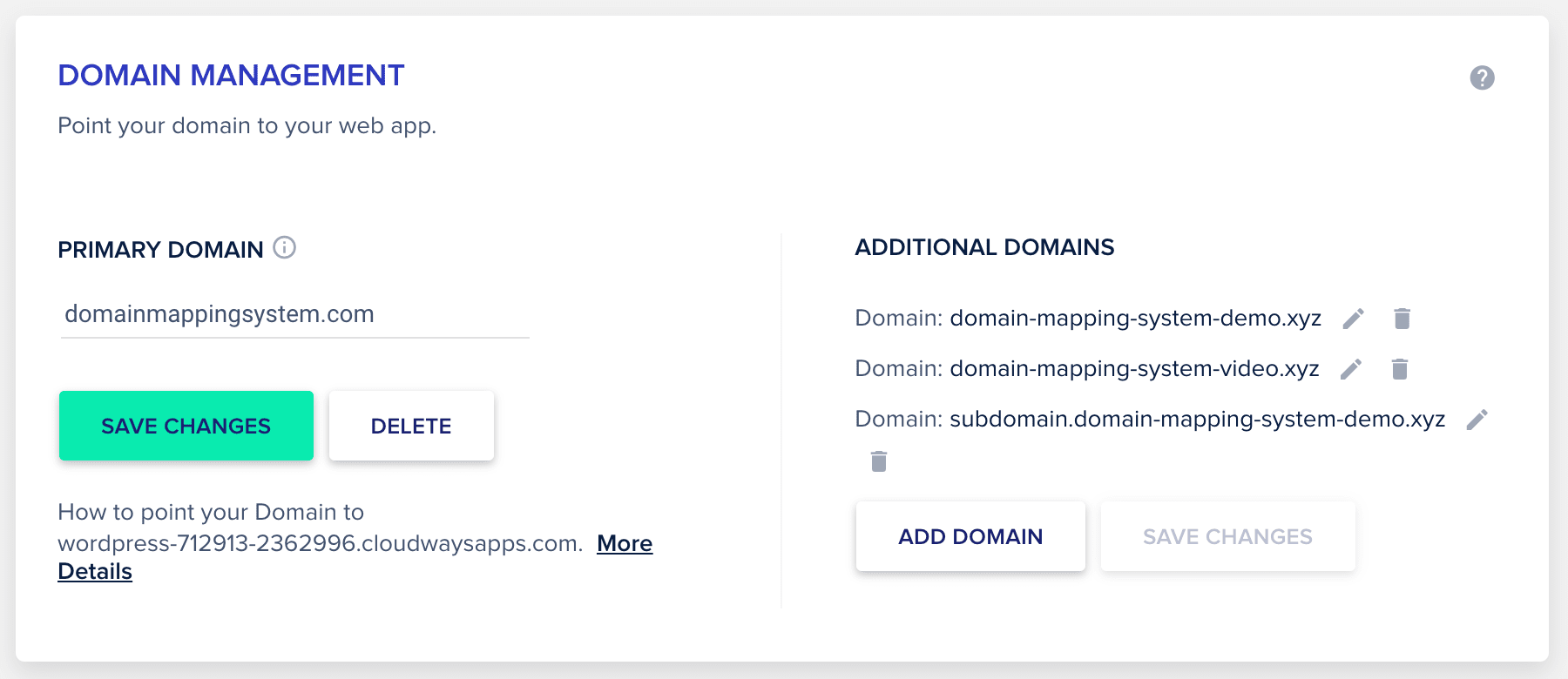Edit the domain-mapping-system-demo.xyz domain with its pencil
The image size is (1568, 679).
[1353, 319]
